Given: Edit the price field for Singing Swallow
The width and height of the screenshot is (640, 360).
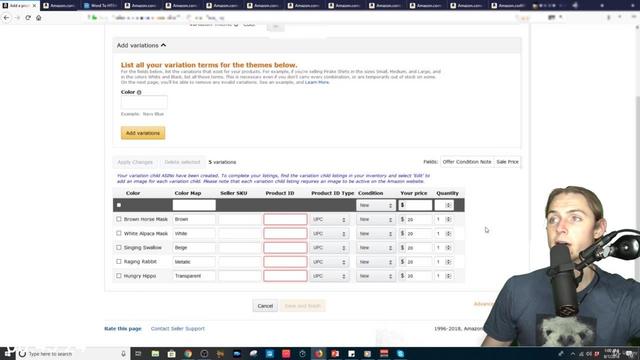Looking at the screenshot, I should tap(418, 248).
